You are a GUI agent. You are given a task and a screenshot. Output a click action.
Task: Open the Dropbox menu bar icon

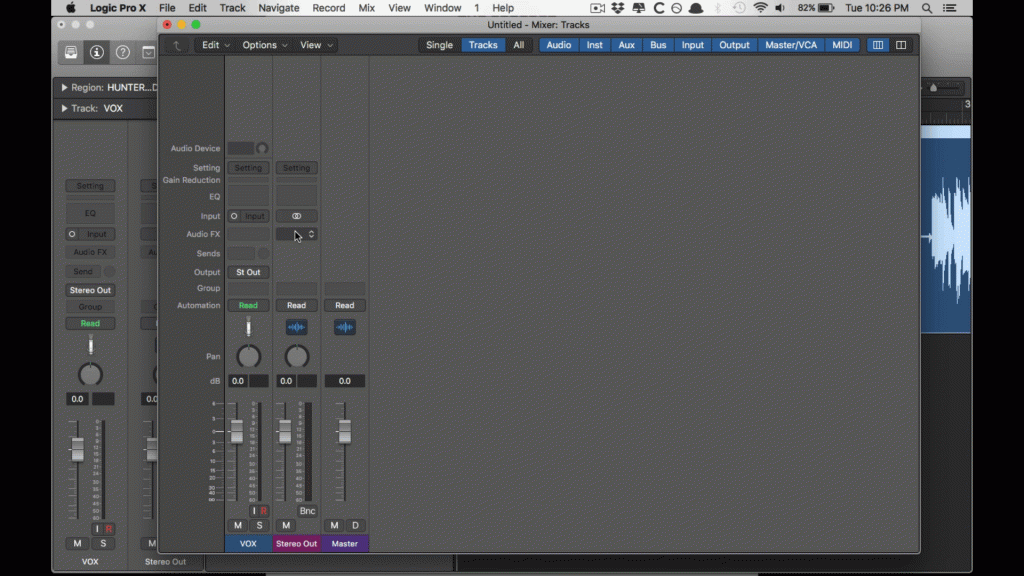point(617,8)
